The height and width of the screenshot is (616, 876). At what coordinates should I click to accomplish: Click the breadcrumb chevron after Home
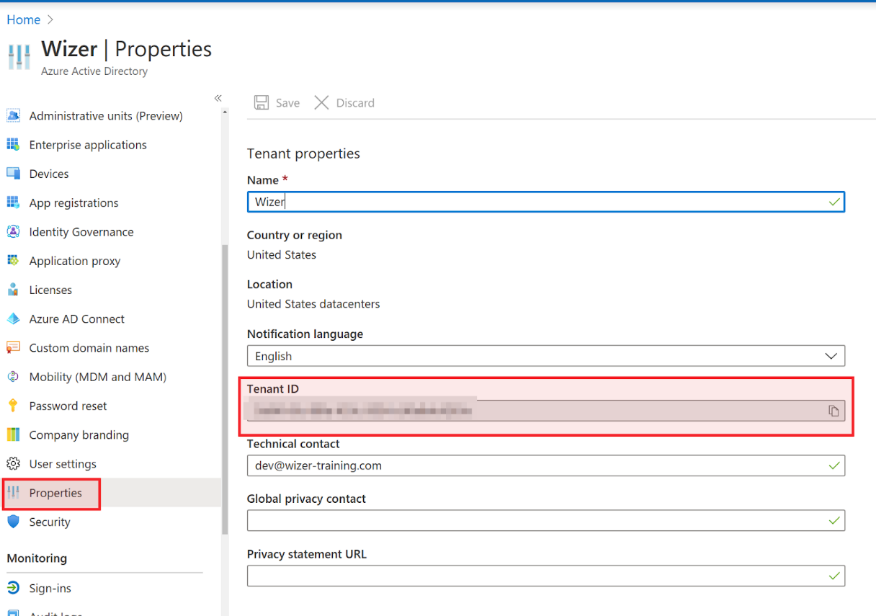coord(50,20)
